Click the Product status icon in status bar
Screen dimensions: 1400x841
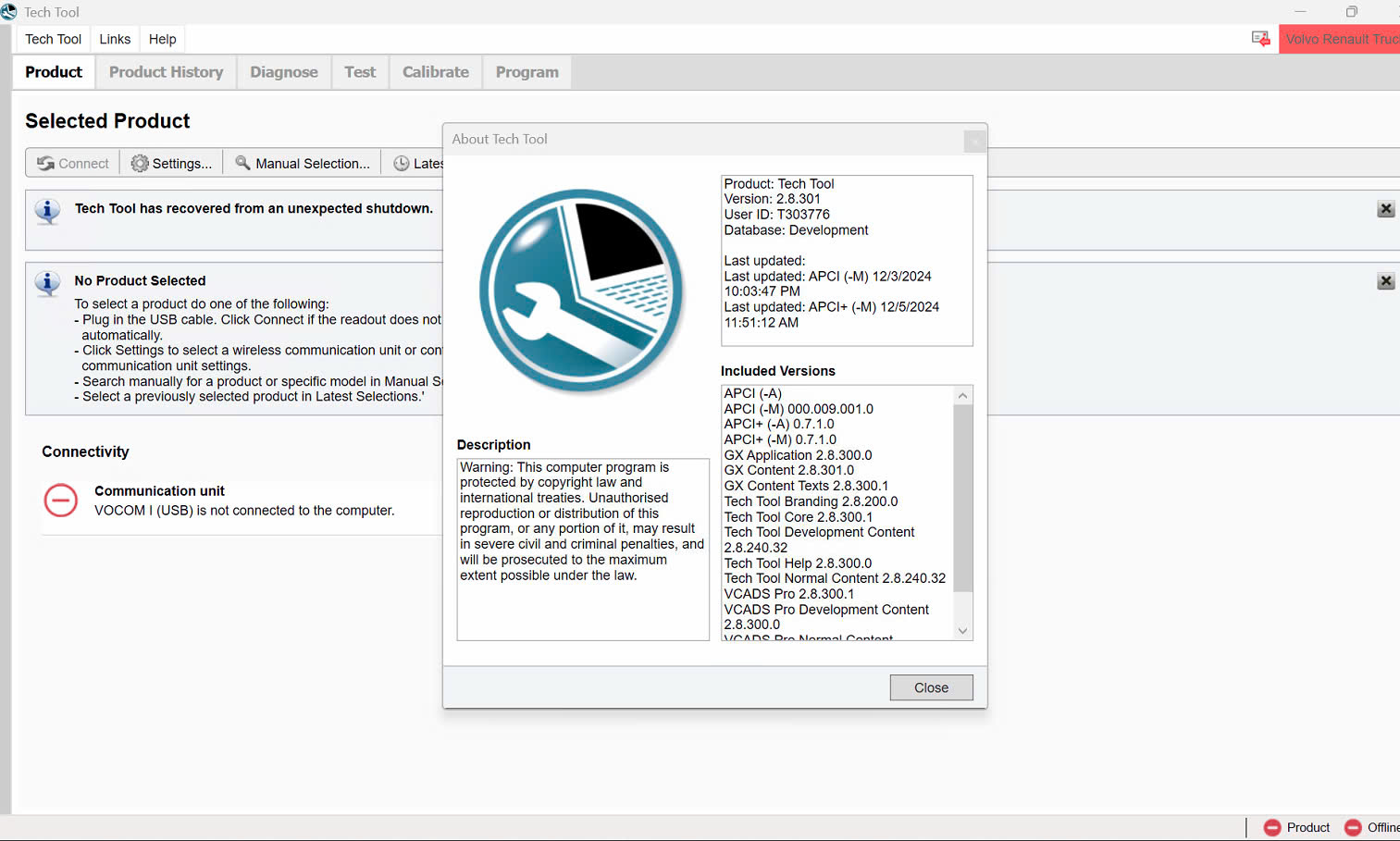(1272, 827)
